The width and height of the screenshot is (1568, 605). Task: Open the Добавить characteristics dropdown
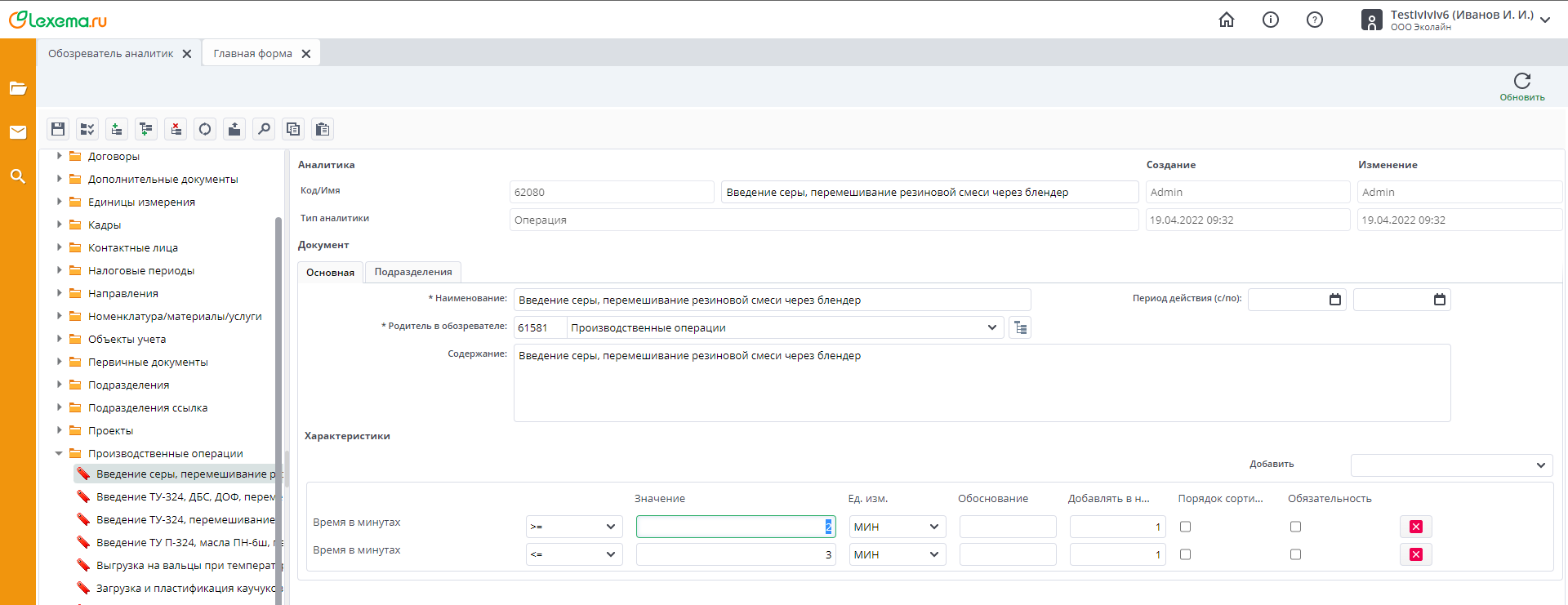click(x=1451, y=465)
